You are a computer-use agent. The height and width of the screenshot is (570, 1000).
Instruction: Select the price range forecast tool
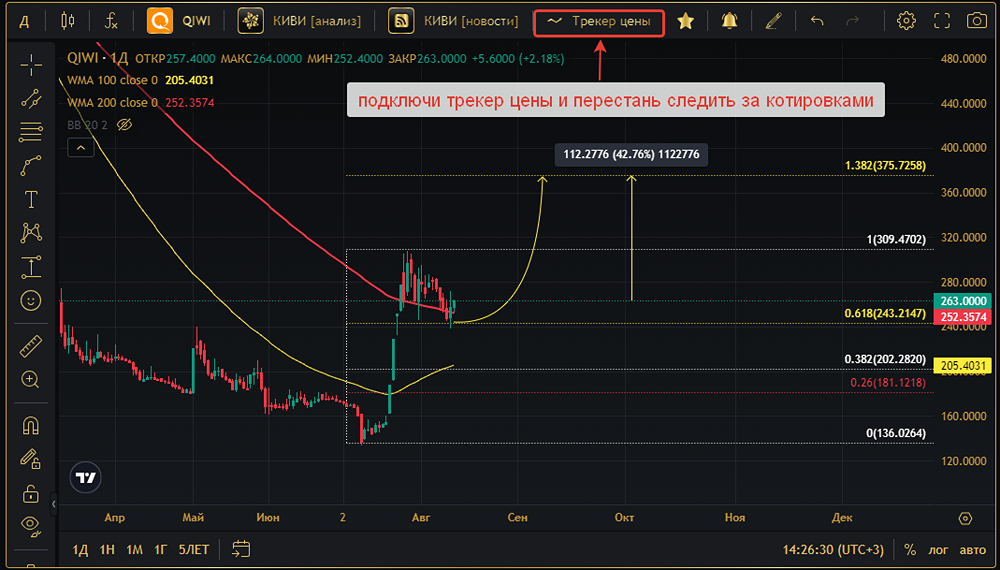(31, 267)
